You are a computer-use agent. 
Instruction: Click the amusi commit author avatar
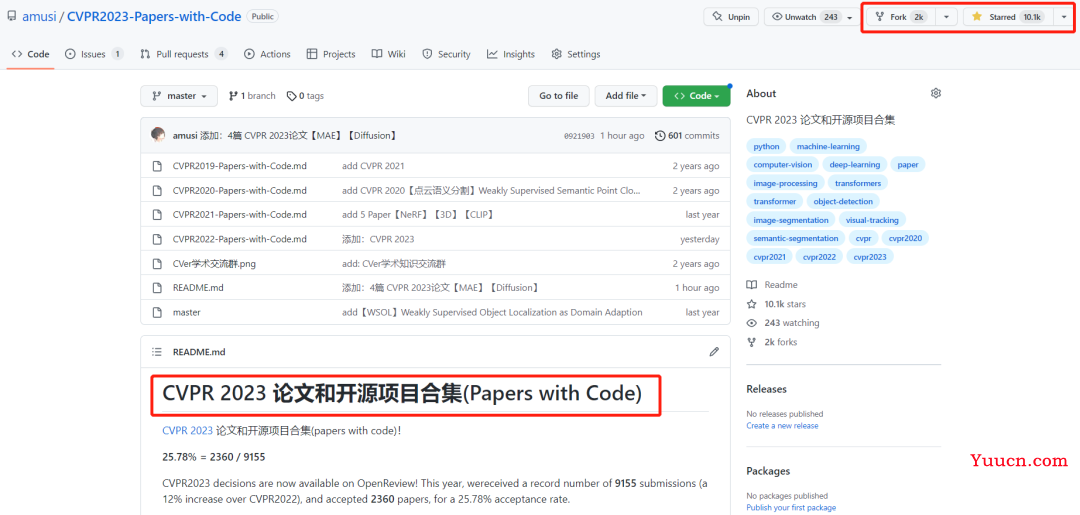coord(158,135)
